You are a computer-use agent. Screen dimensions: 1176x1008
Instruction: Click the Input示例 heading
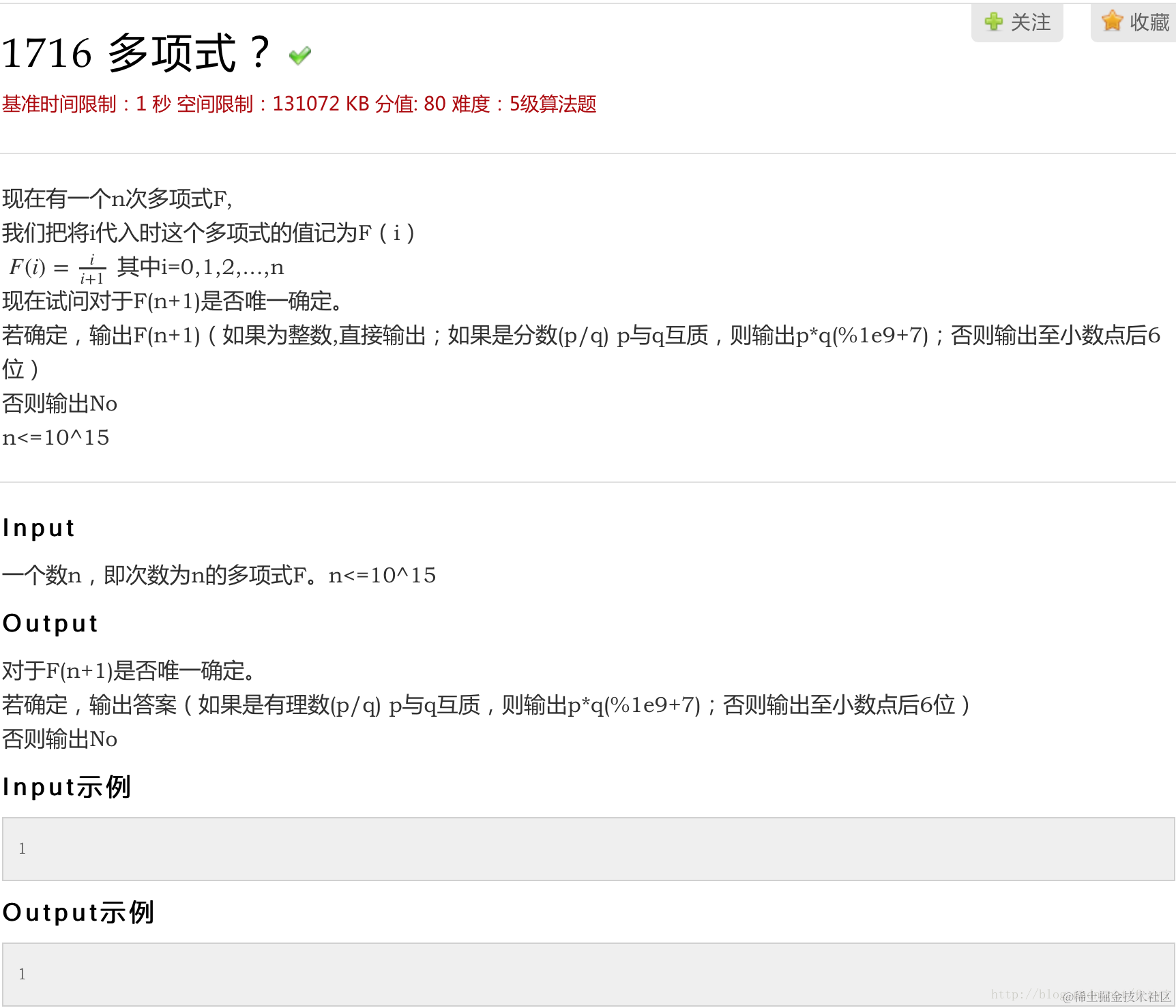click(x=67, y=787)
